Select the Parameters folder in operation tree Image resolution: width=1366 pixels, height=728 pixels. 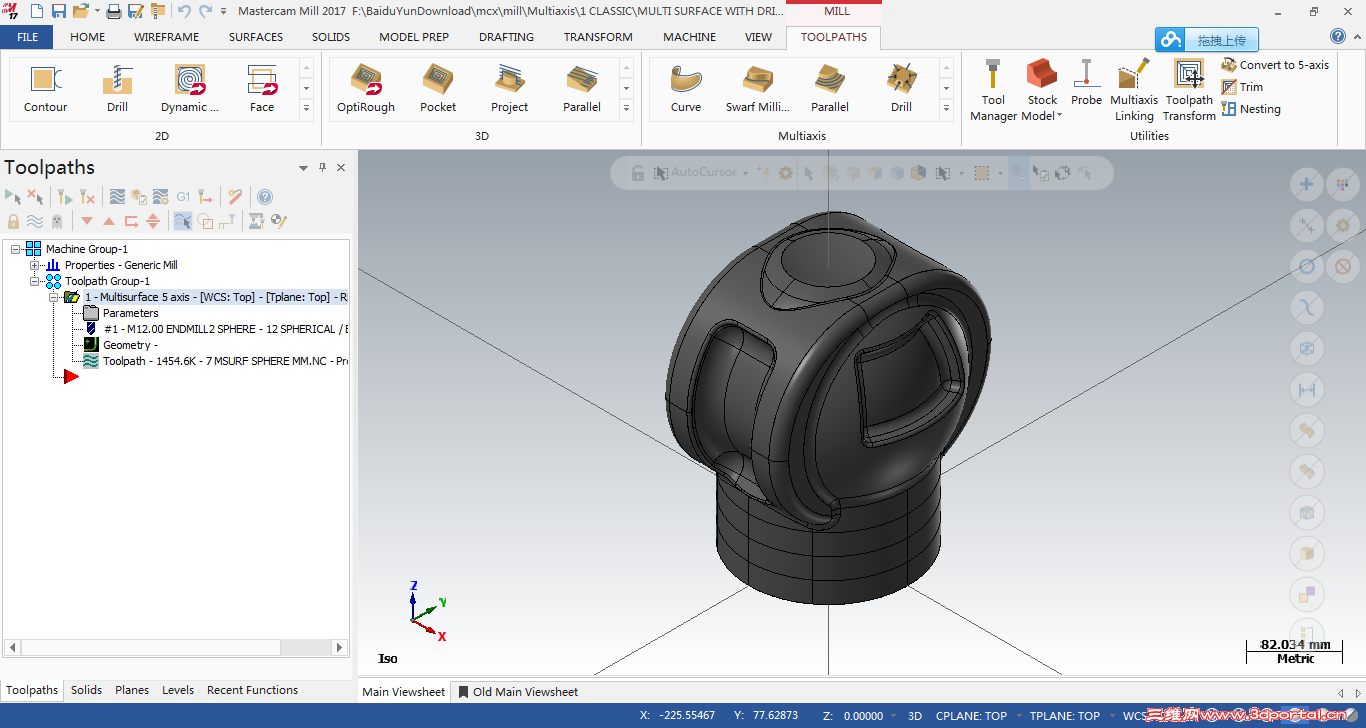point(120,313)
